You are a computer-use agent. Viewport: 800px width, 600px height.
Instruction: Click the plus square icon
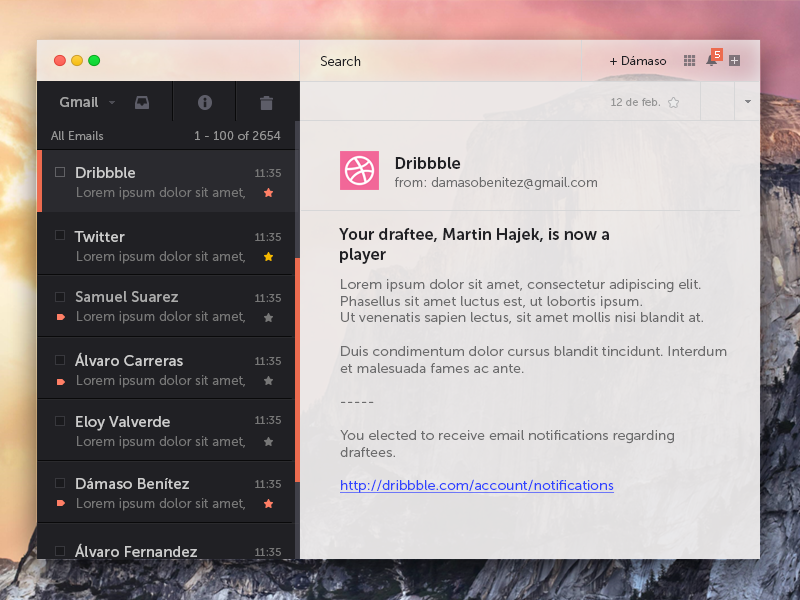(x=734, y=61)
